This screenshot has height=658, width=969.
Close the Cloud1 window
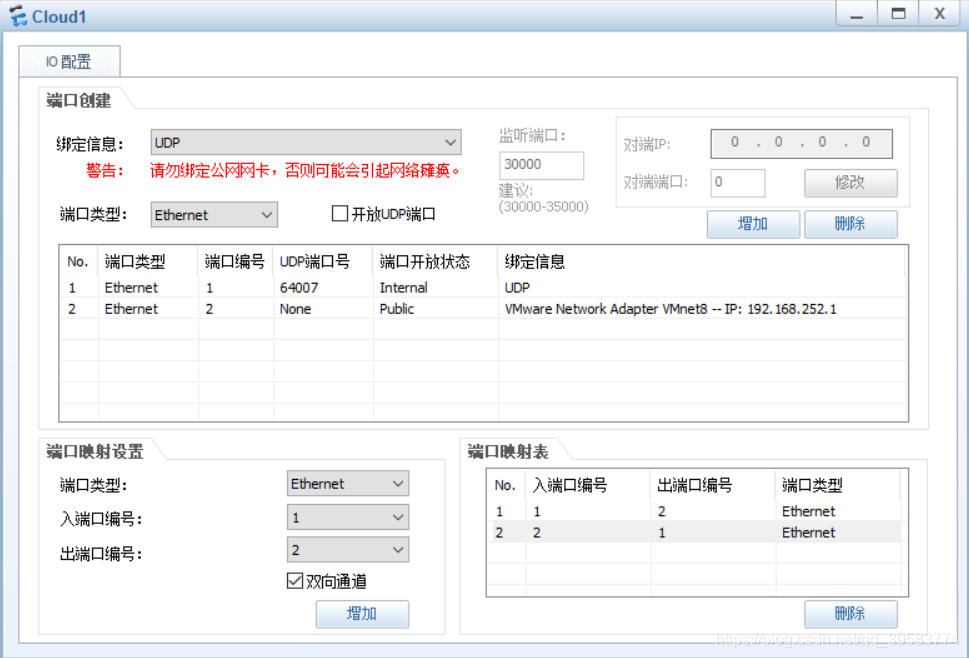pos(939,14)
